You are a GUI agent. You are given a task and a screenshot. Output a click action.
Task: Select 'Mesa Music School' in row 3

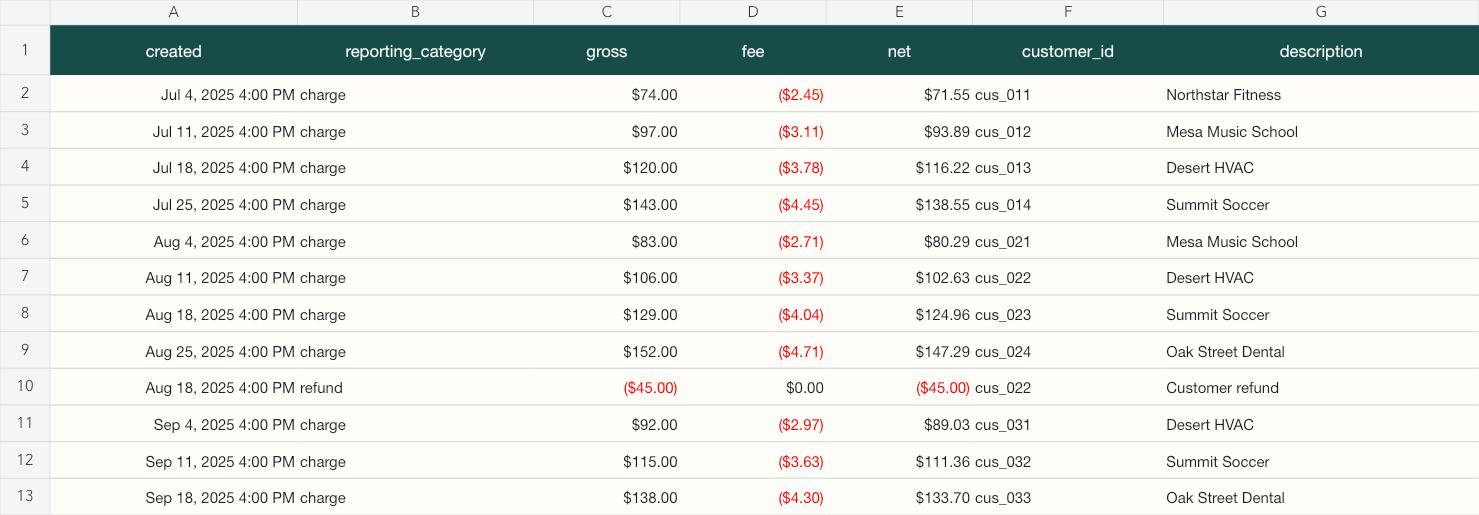1321,131
